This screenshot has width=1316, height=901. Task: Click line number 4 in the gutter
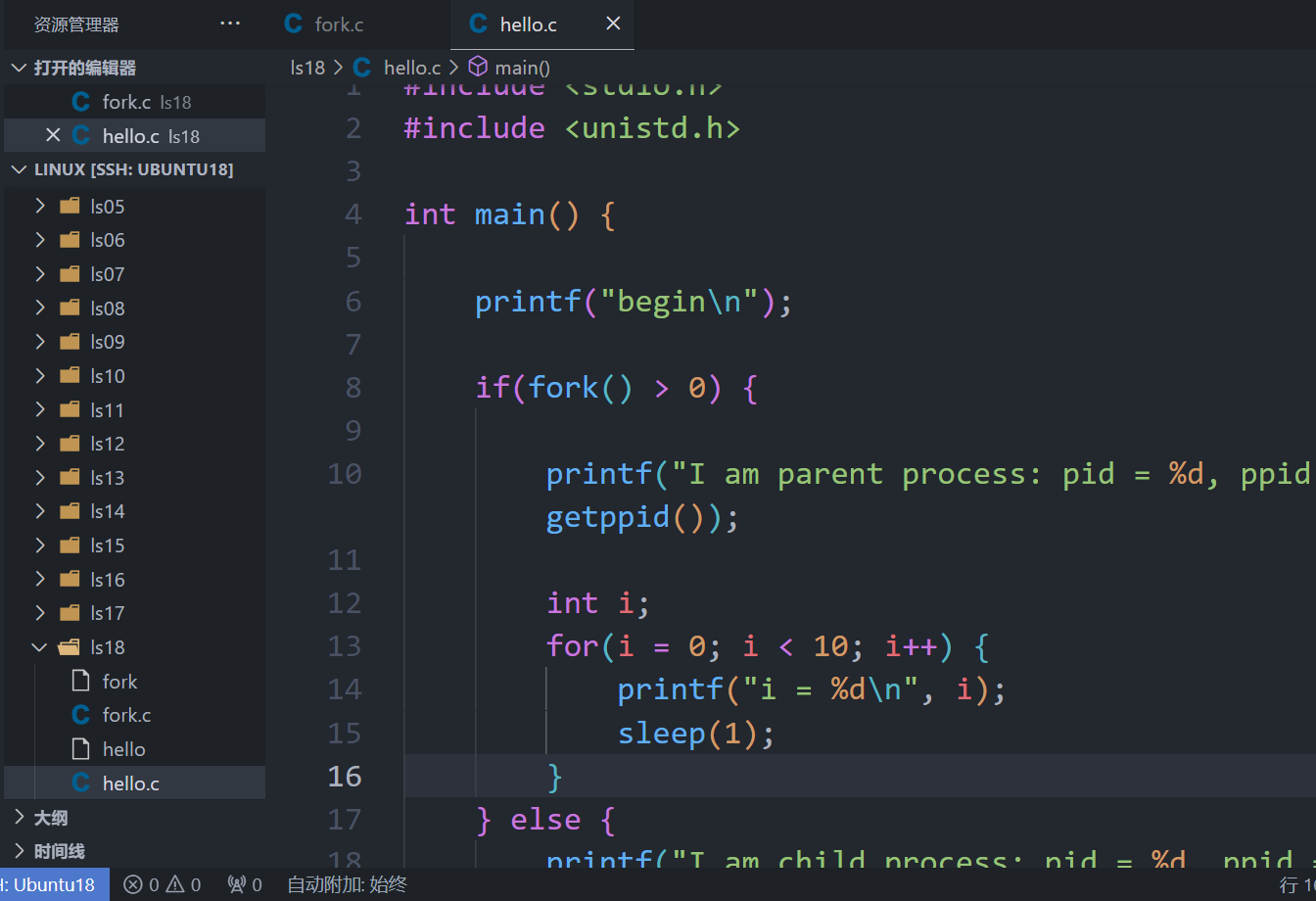pyautogui.click(x=352, y=213)
